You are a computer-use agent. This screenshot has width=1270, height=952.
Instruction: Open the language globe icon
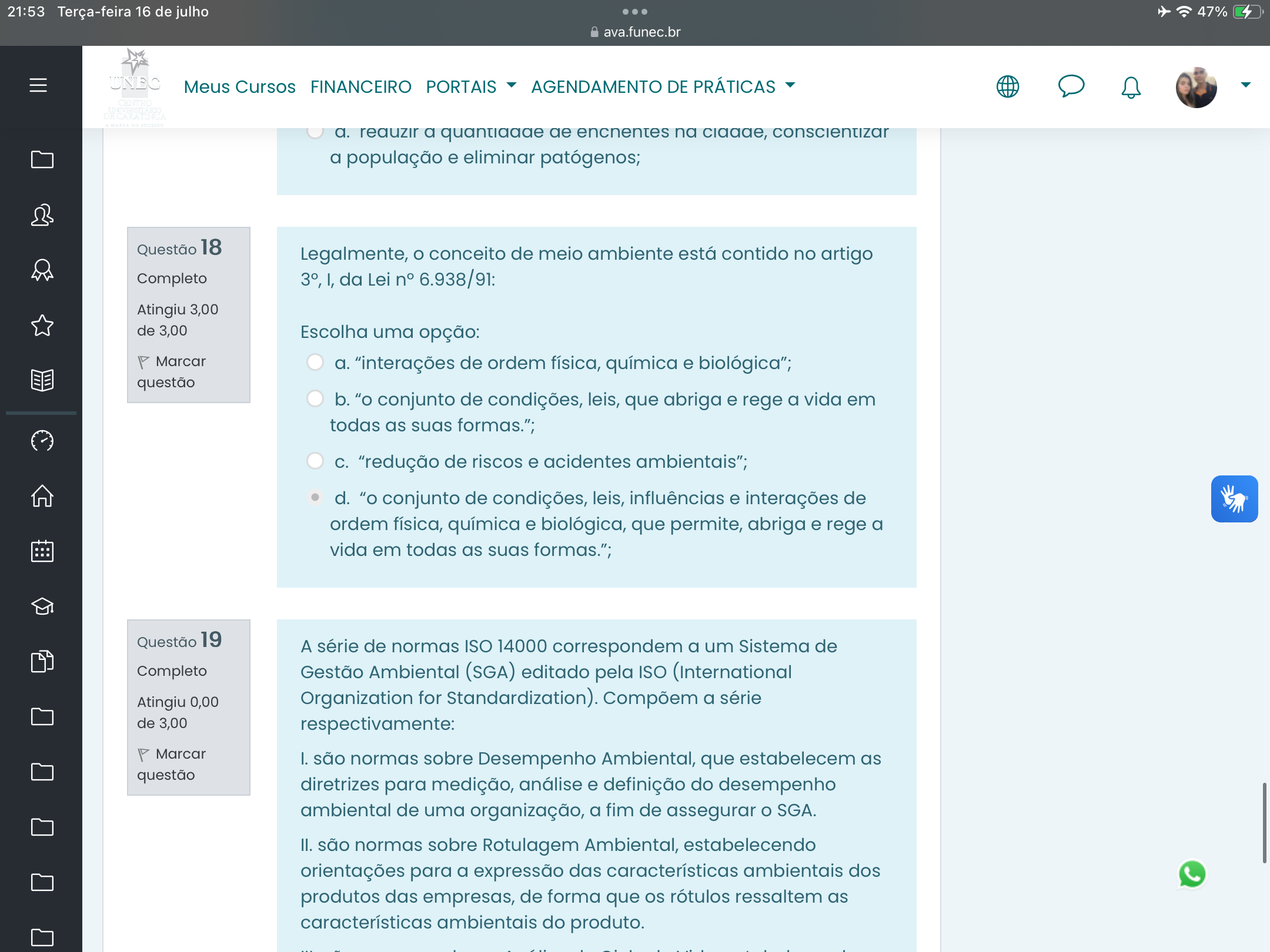click(x=1008, y=86)
